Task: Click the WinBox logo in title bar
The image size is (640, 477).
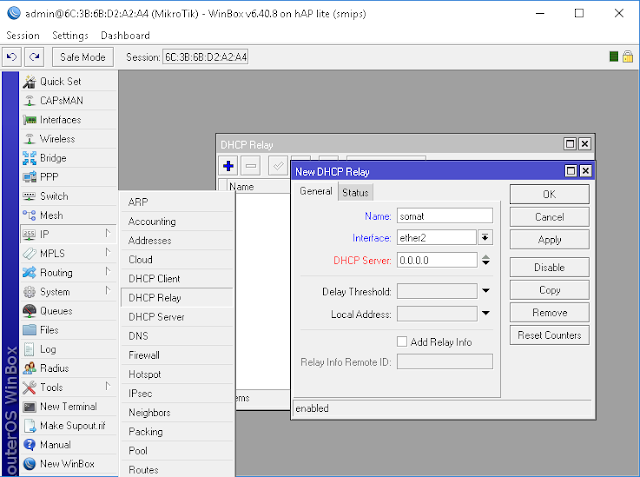Action: [13, 13]
